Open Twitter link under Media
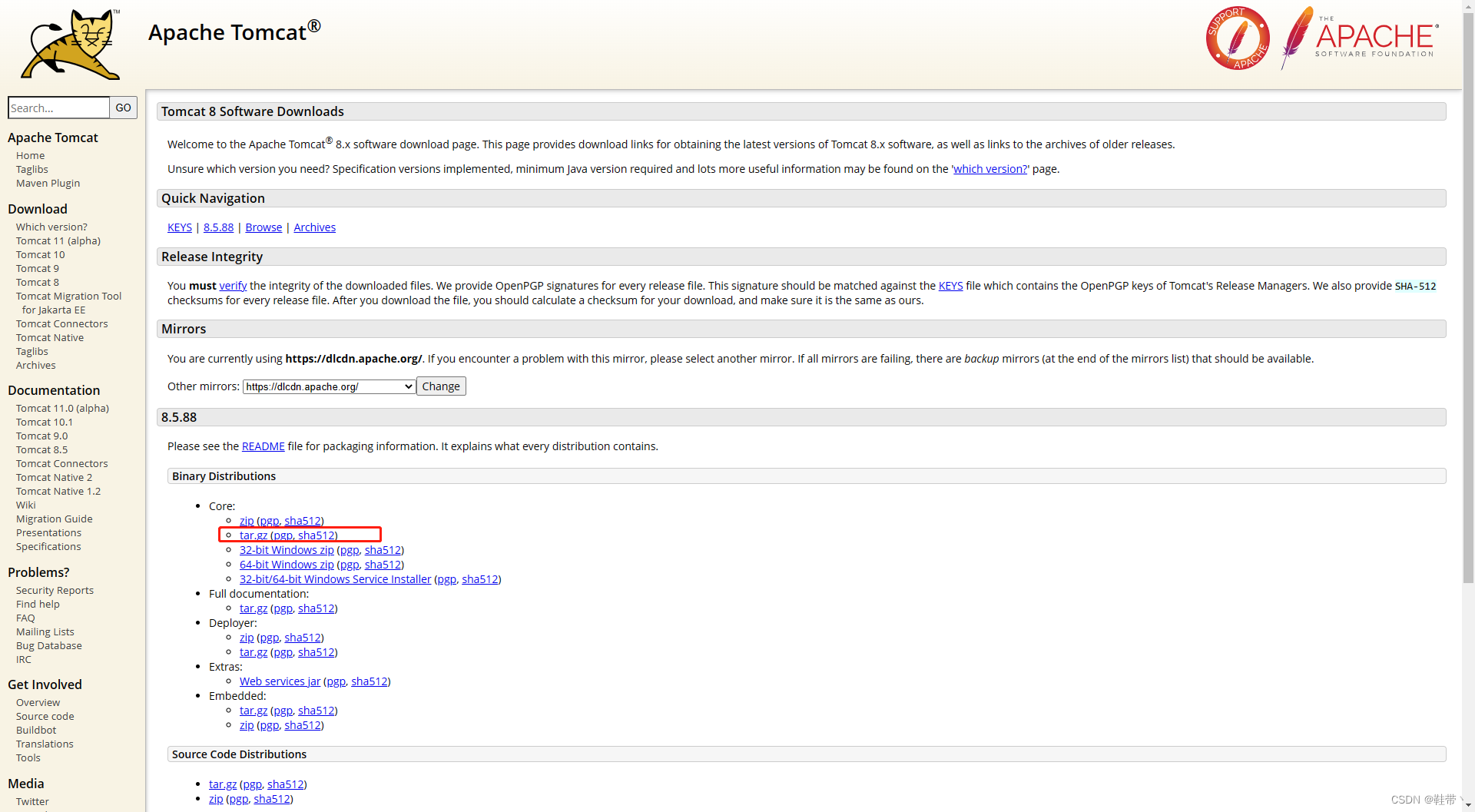The height and width of the screenshot is (812, 1475). pyautogui.click(x=32, y=801)
